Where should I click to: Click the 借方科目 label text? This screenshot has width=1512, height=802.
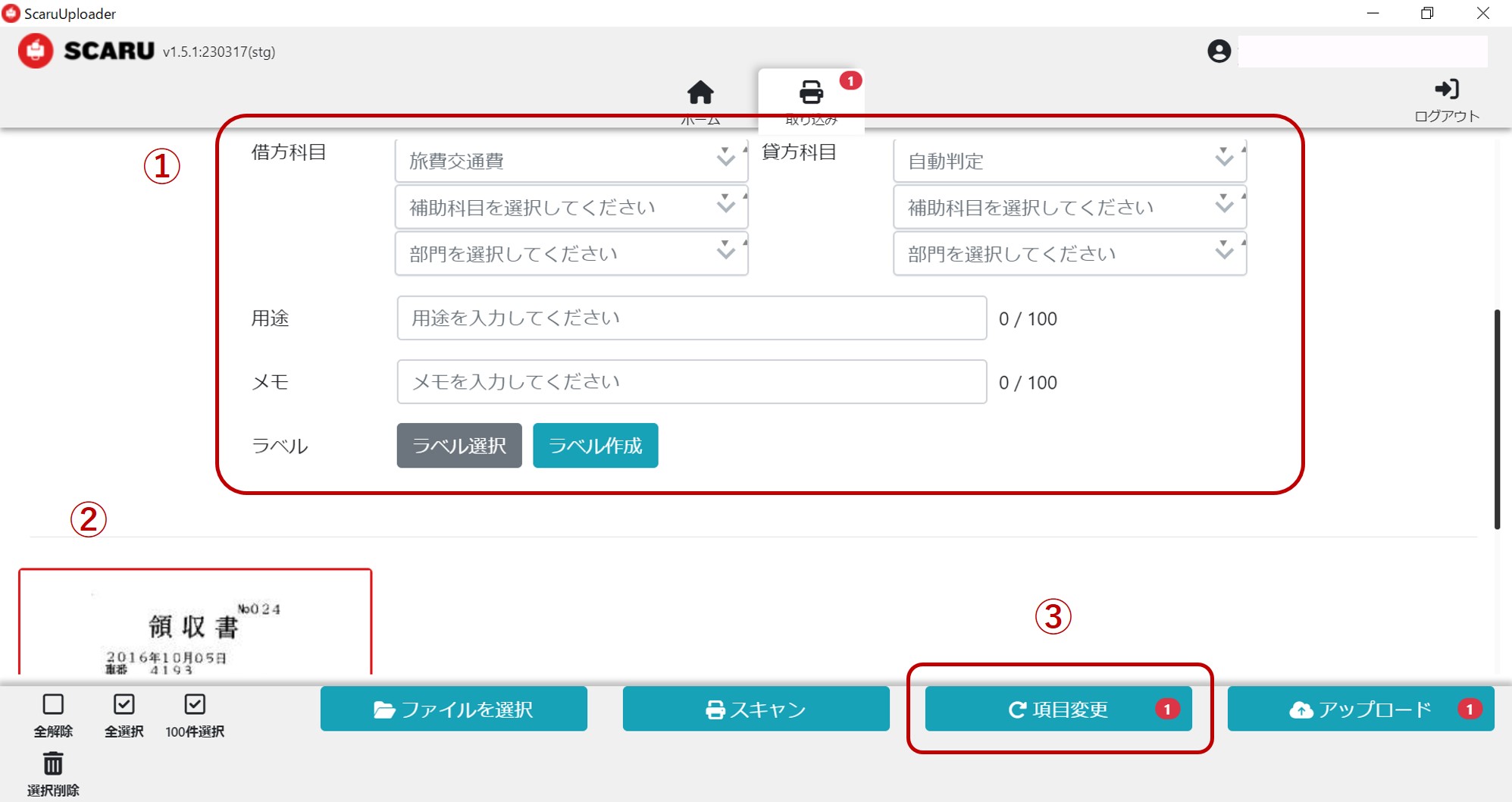[289, 152]
